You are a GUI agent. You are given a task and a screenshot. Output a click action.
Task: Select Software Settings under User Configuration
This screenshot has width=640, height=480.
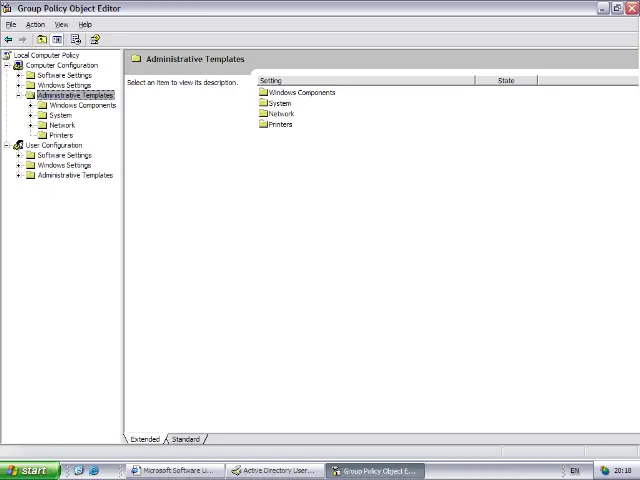click(64, 155)
